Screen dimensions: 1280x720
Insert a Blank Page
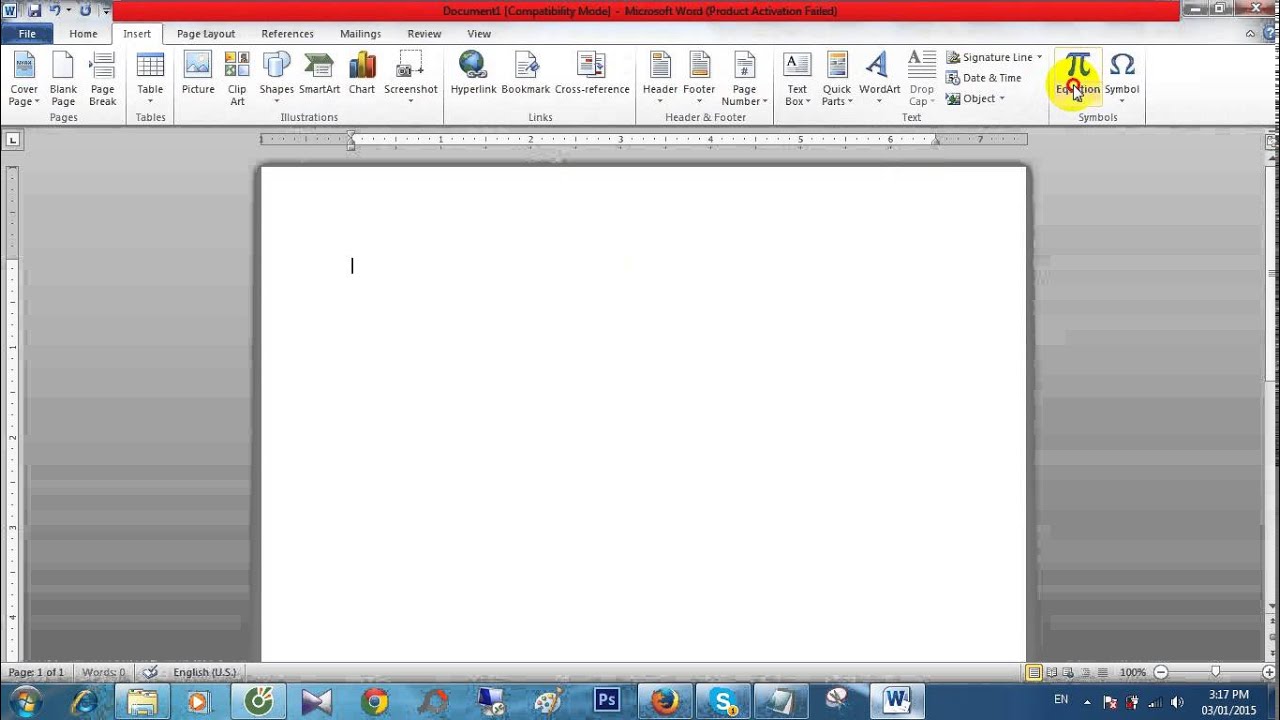(x=63, y=79)
